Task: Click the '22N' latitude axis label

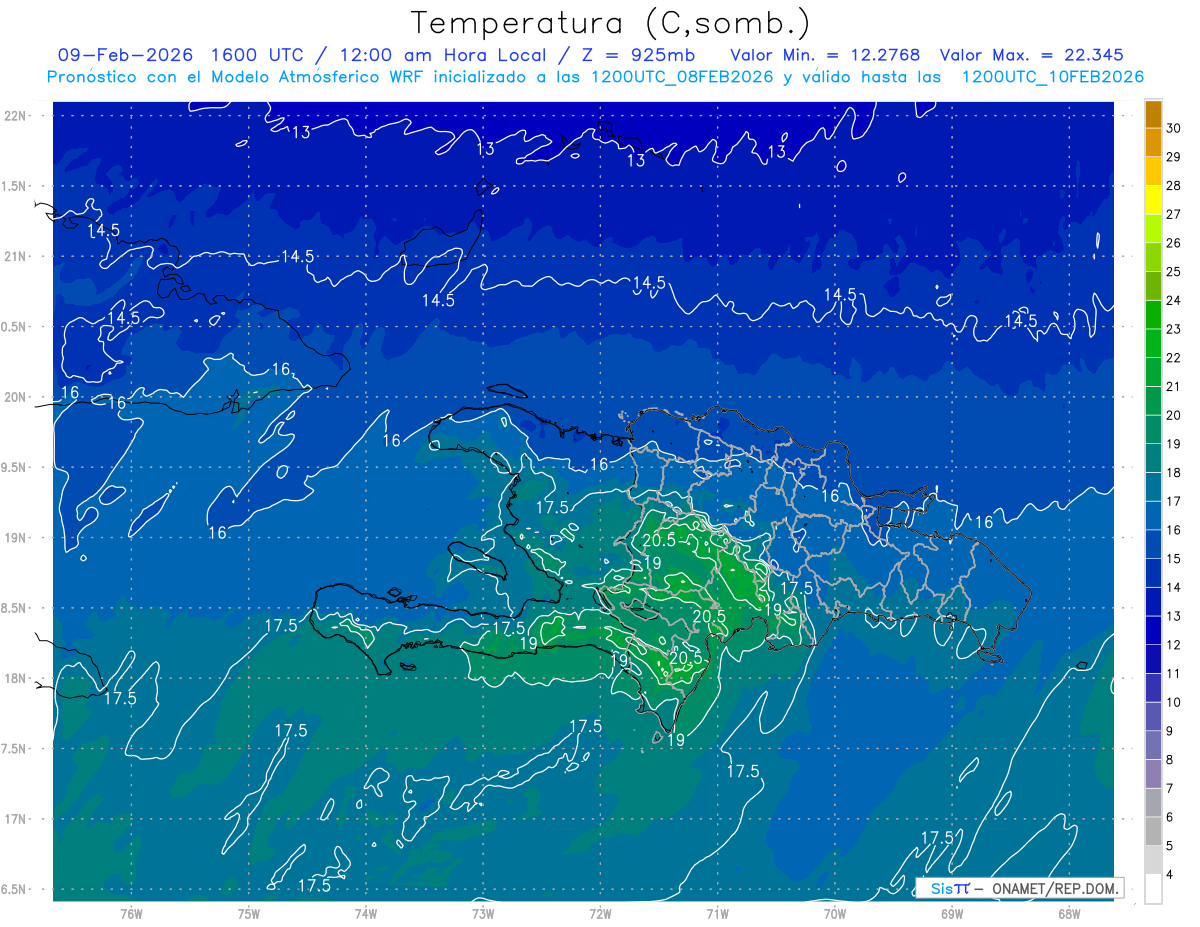Action: (x=15, y=115)
